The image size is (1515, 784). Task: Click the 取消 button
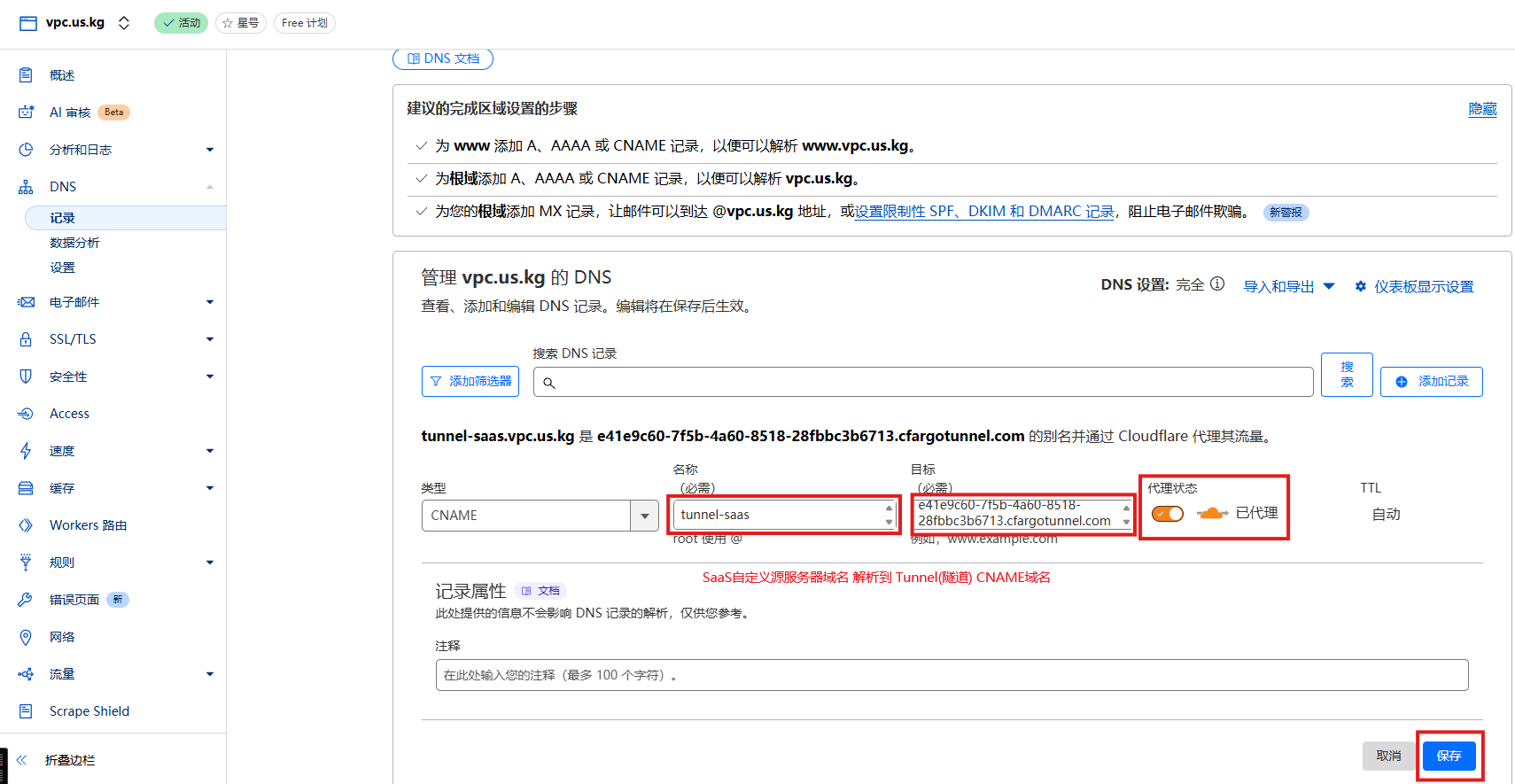pos(1388,756)
